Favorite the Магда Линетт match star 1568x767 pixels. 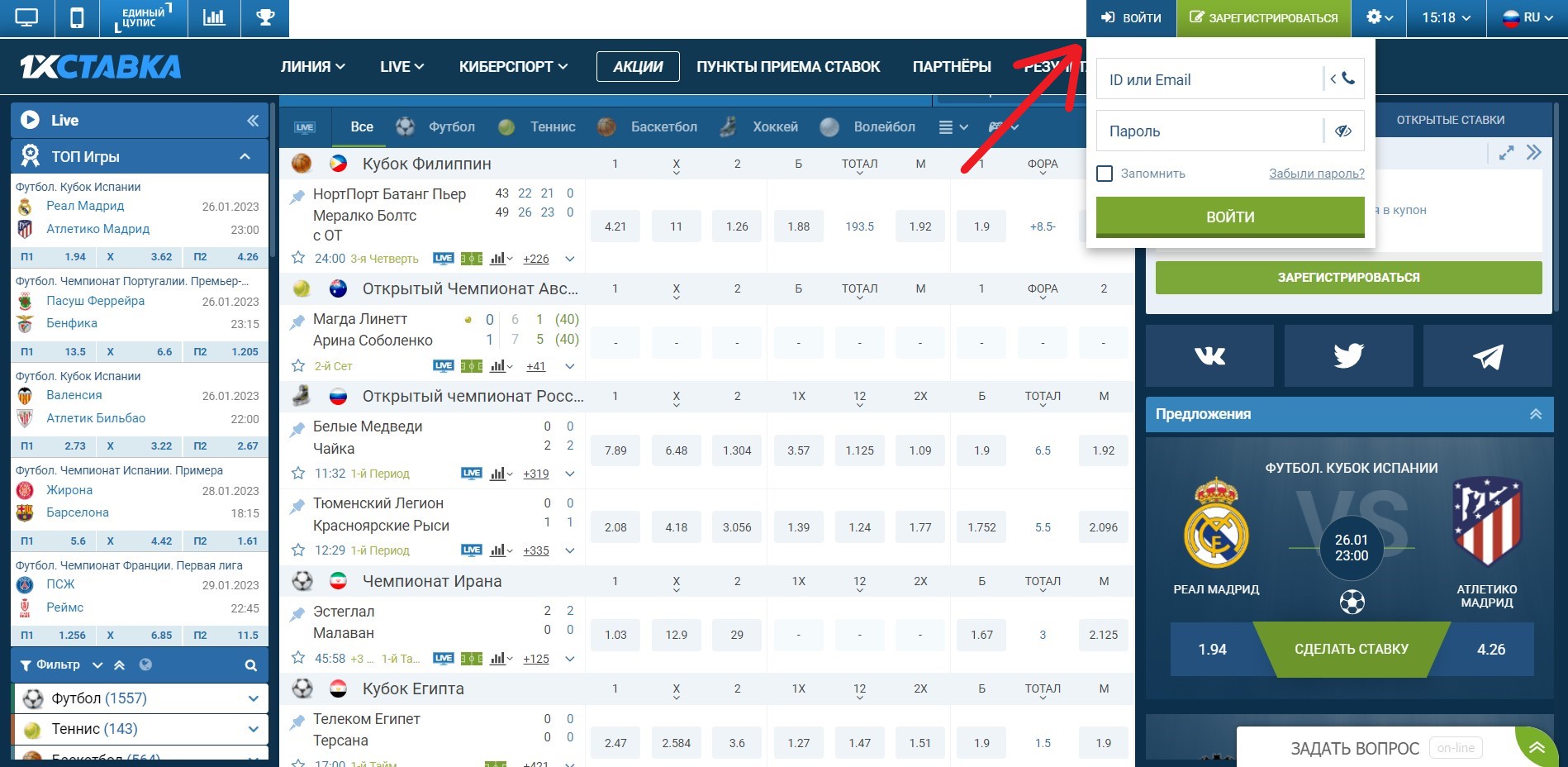pyautogui.click(x=298, y=365)
